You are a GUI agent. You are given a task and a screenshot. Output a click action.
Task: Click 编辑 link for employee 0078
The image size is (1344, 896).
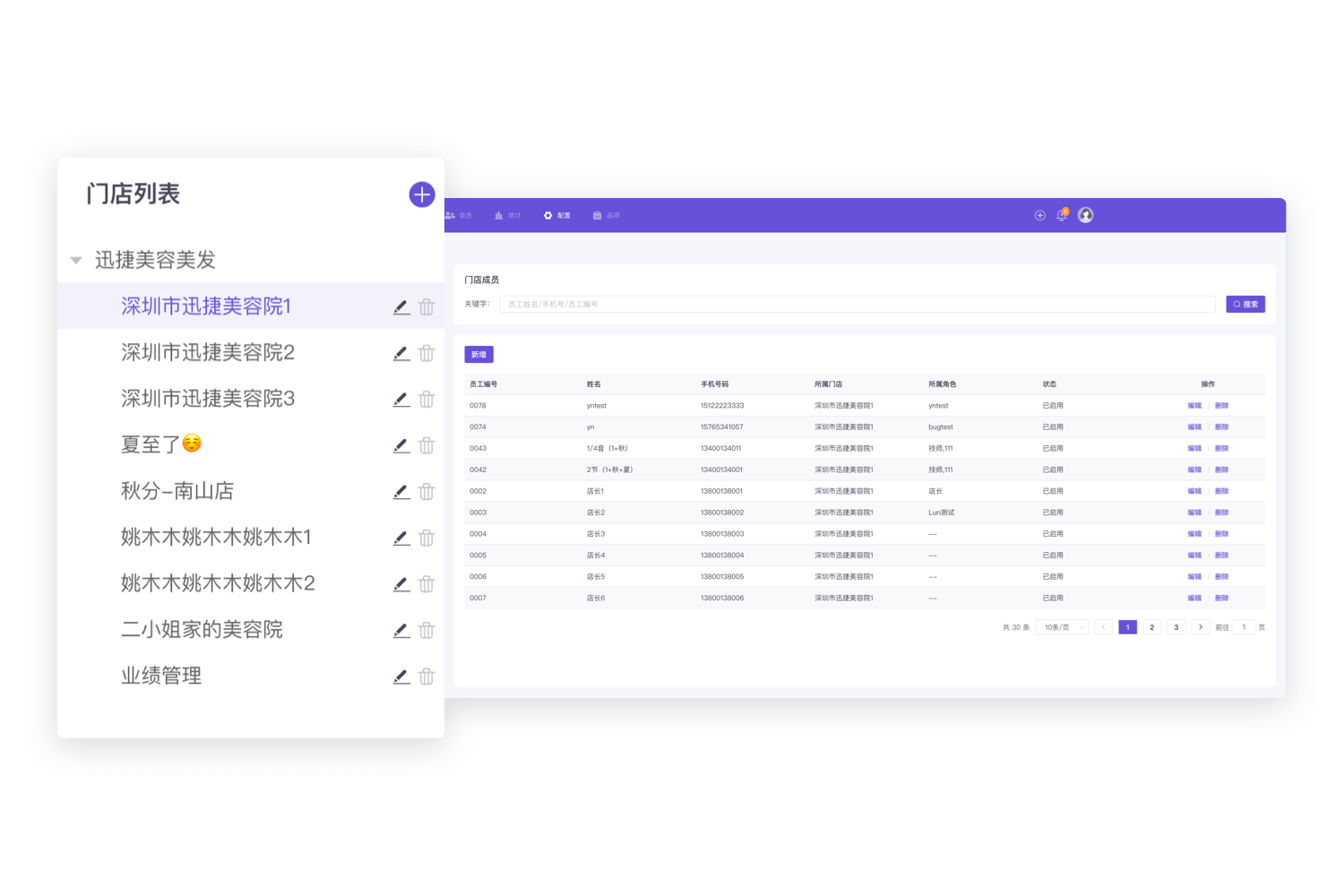point(1194,406)
